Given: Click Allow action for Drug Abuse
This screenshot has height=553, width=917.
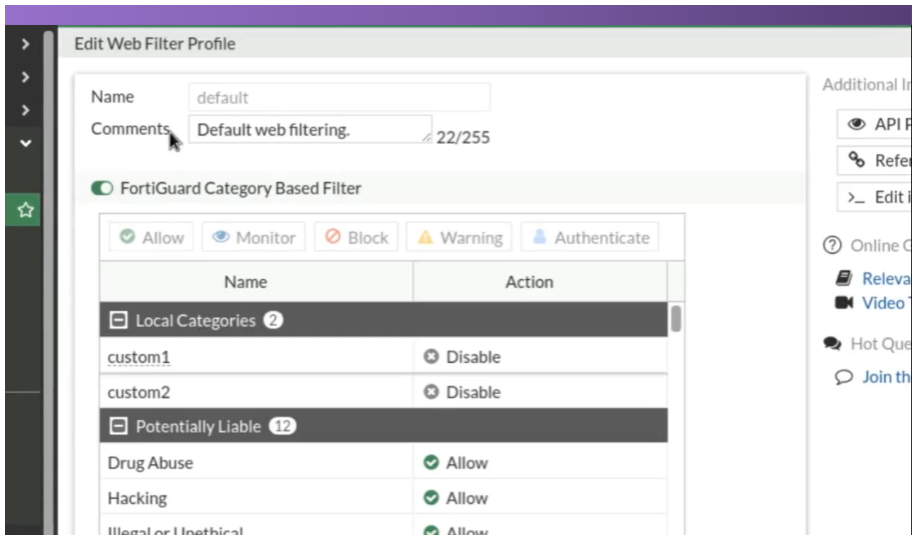Looking at the screenshot, I should [456, 462].
